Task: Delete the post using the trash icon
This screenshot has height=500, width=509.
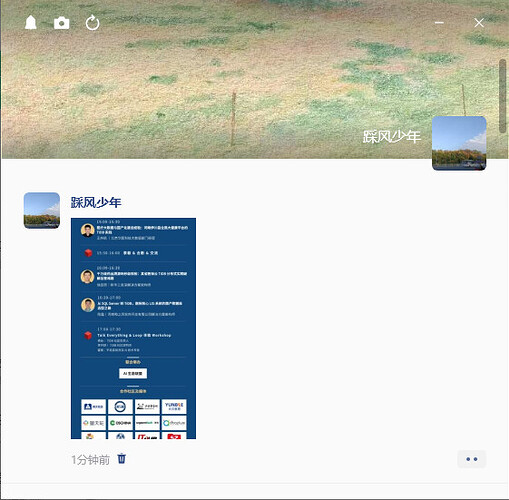Action: 122,459
